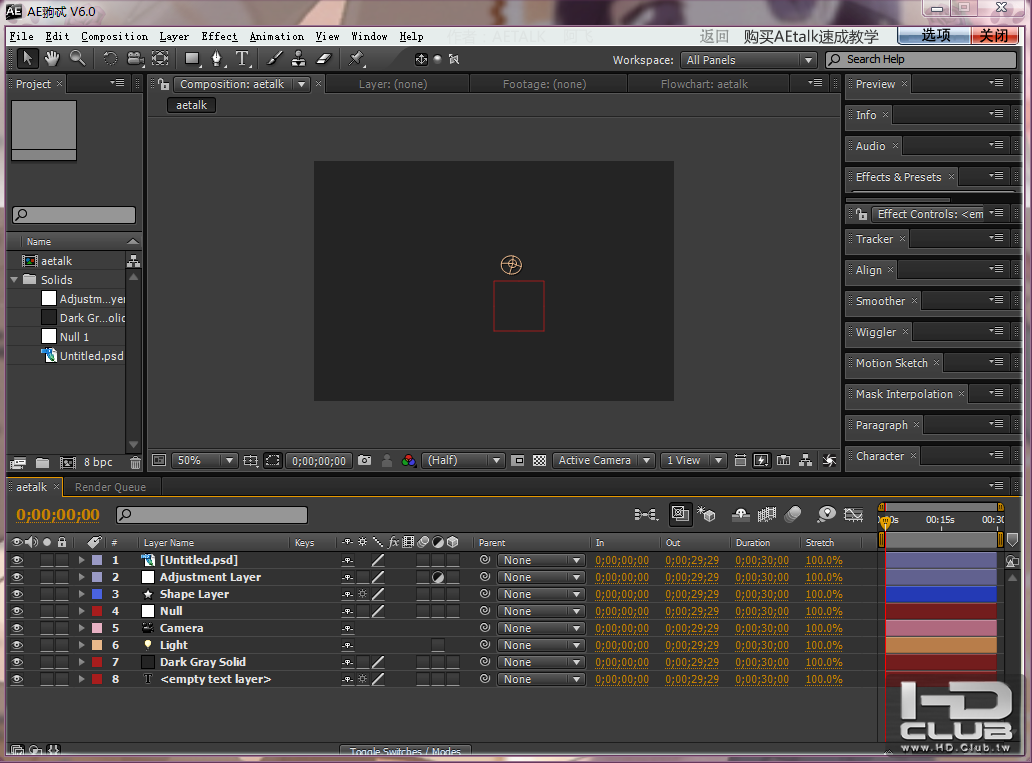Open the Workspace All Panels dropdown
Screen dimensions: 1032x763
pos(748,60)
